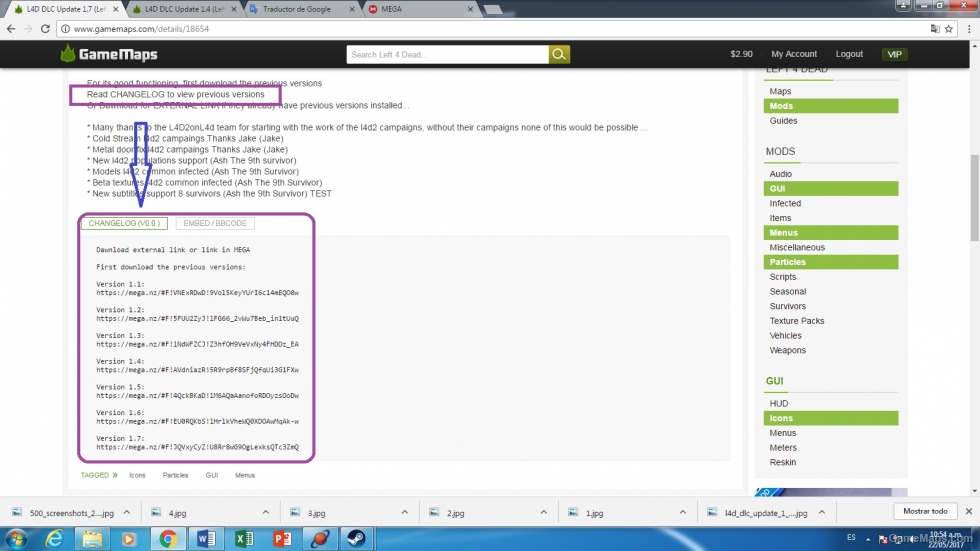Expand options for 500_screenshots_2 download
The image size is (980, 551).
tap(127, 512)
